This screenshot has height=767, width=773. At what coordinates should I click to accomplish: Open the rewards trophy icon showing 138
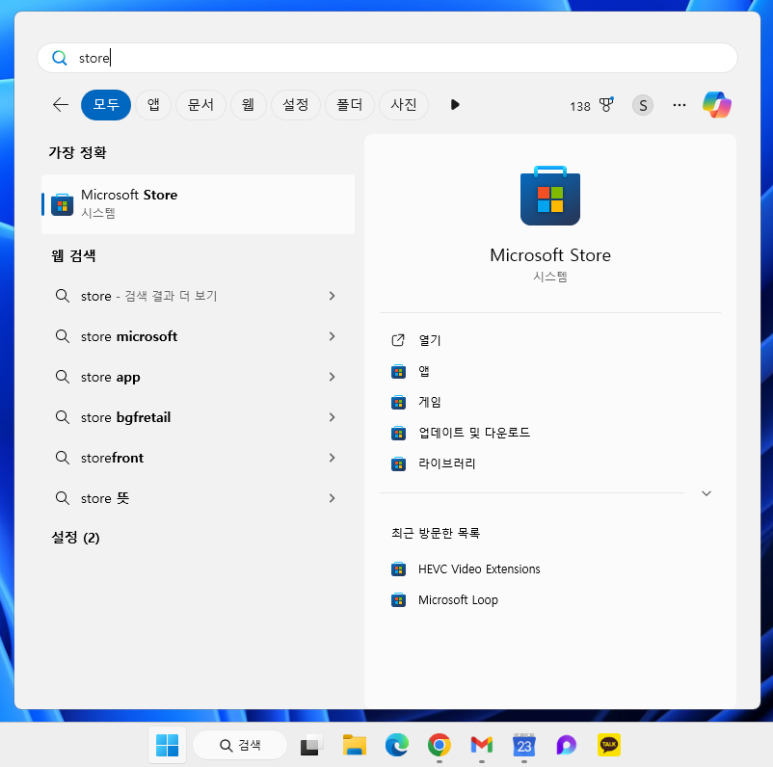point(606,105)
